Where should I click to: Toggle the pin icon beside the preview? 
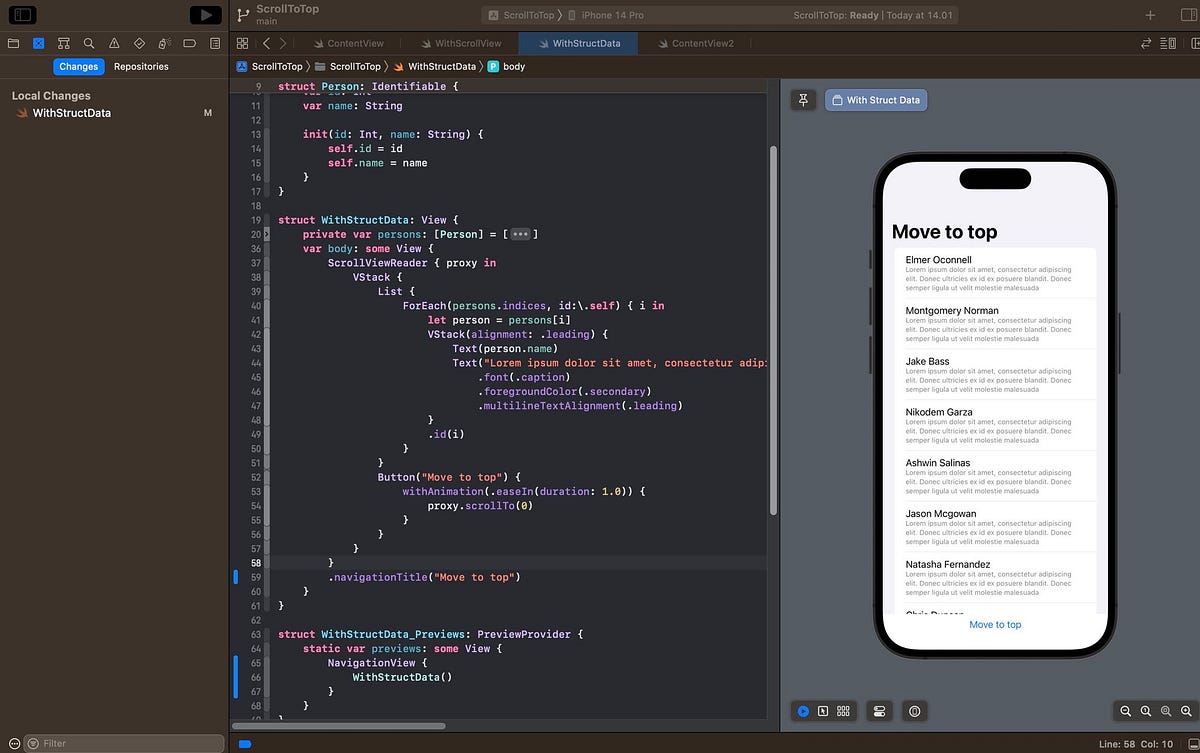(x=804, y=100)
